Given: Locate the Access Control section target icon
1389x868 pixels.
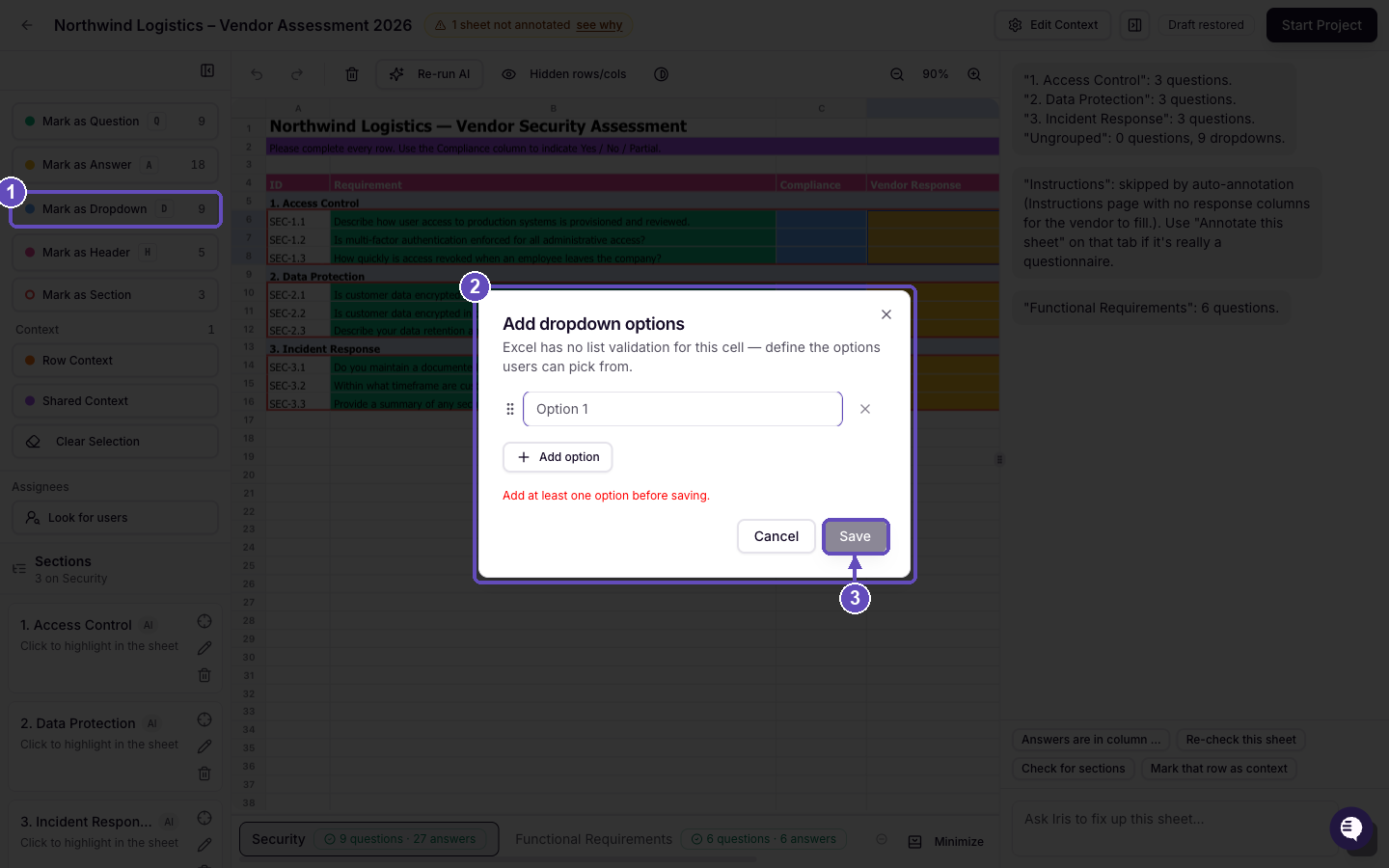Looking at the screenshot, I should [204, 621].
